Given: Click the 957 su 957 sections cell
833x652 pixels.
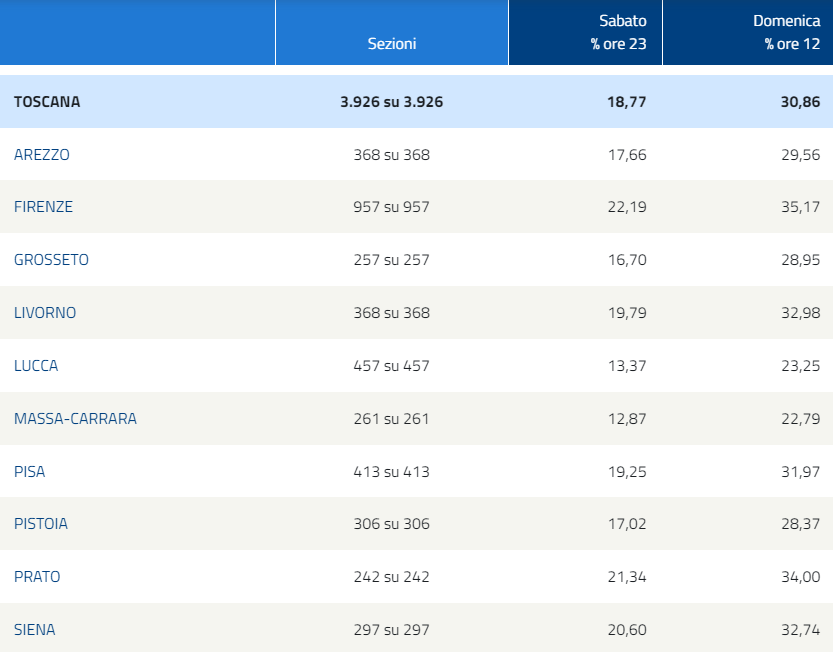Looking at the screenshot, I should (392, 207).
